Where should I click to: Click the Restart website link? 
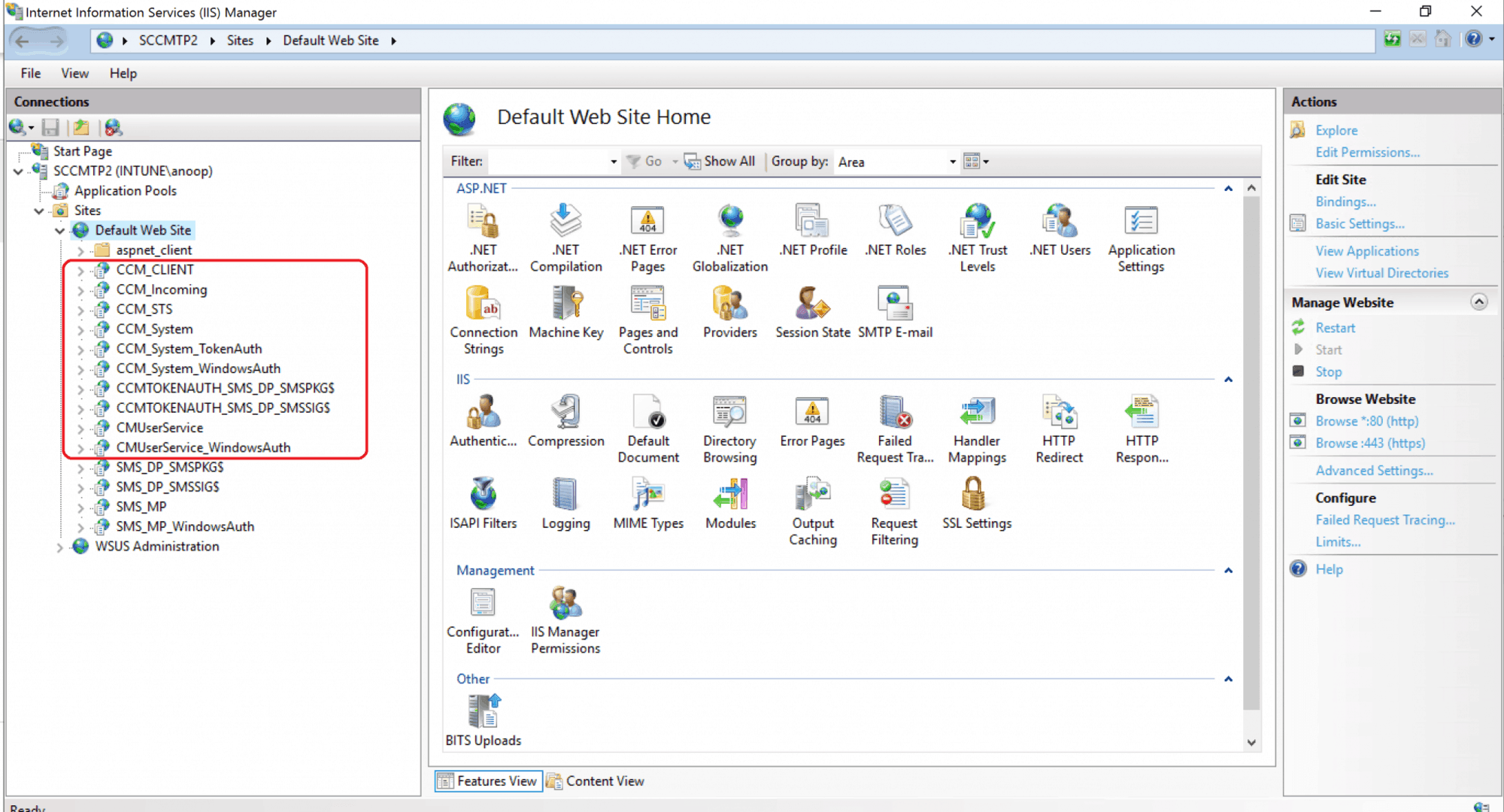[x=1335, y=328]
